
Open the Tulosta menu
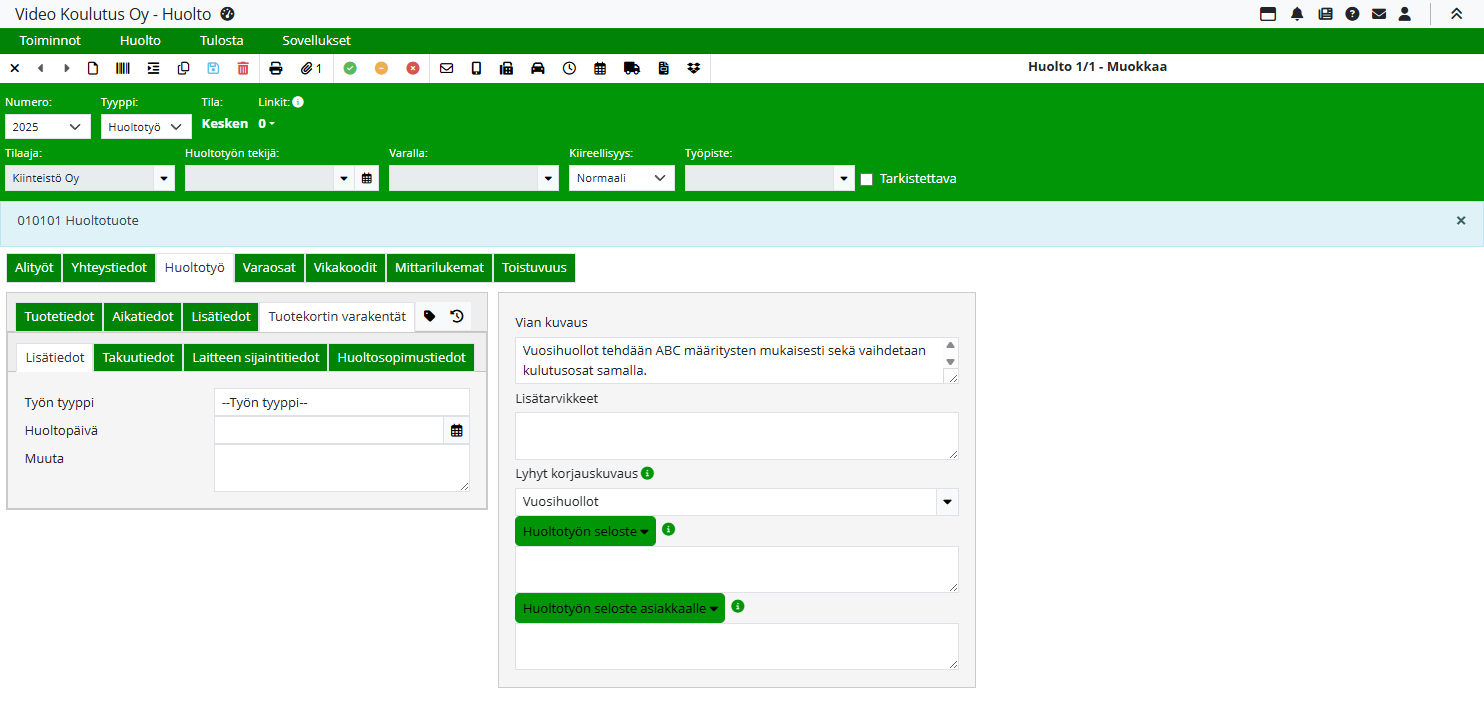pyautogui.click(x=221, y=41)
